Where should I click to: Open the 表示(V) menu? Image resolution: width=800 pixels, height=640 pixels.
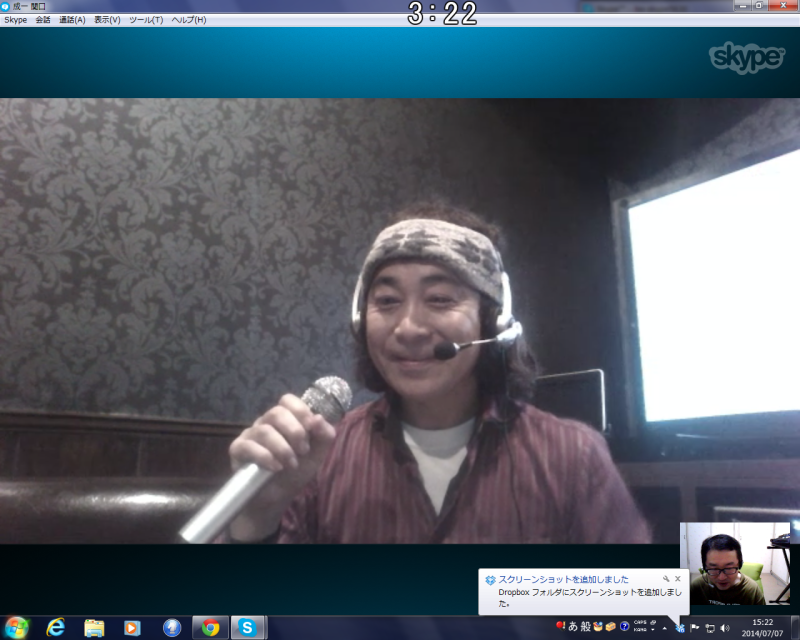tap(107, 20)
